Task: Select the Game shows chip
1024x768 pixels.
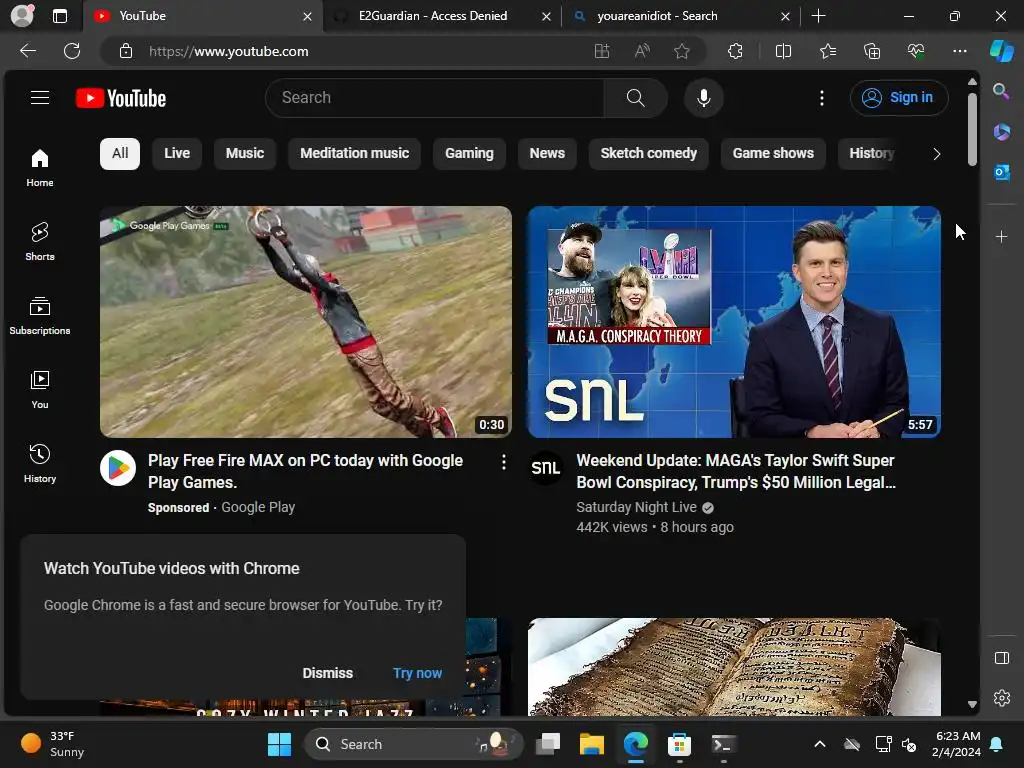Action: [773, 153]
